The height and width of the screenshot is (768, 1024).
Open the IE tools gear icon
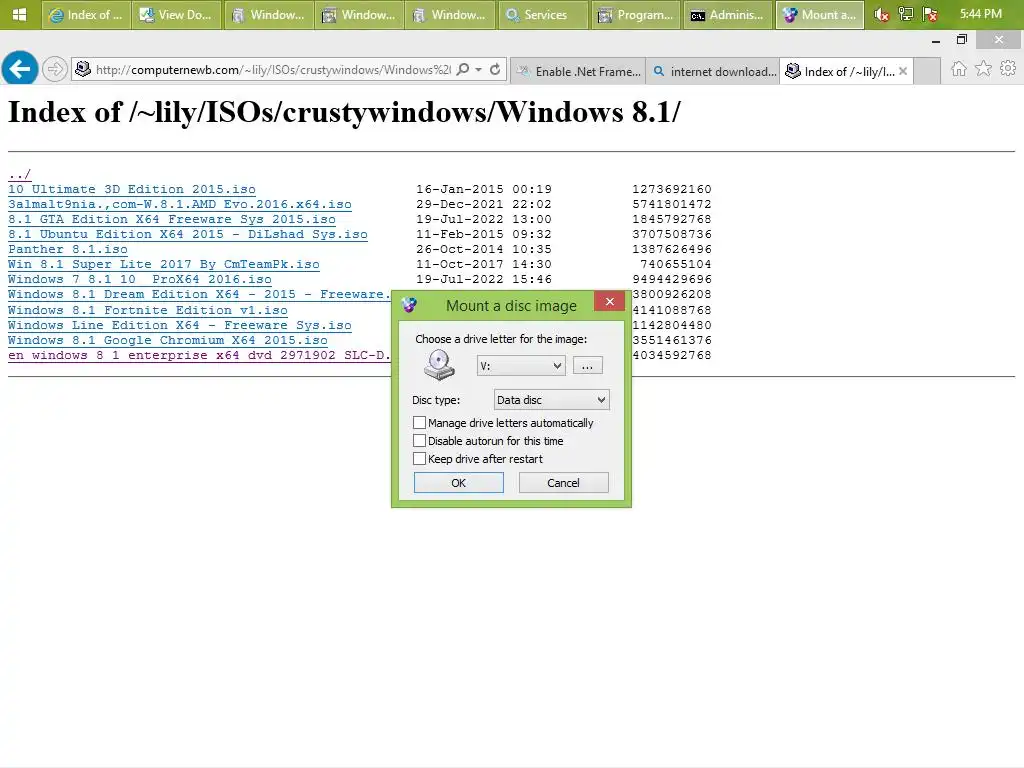1008,69
